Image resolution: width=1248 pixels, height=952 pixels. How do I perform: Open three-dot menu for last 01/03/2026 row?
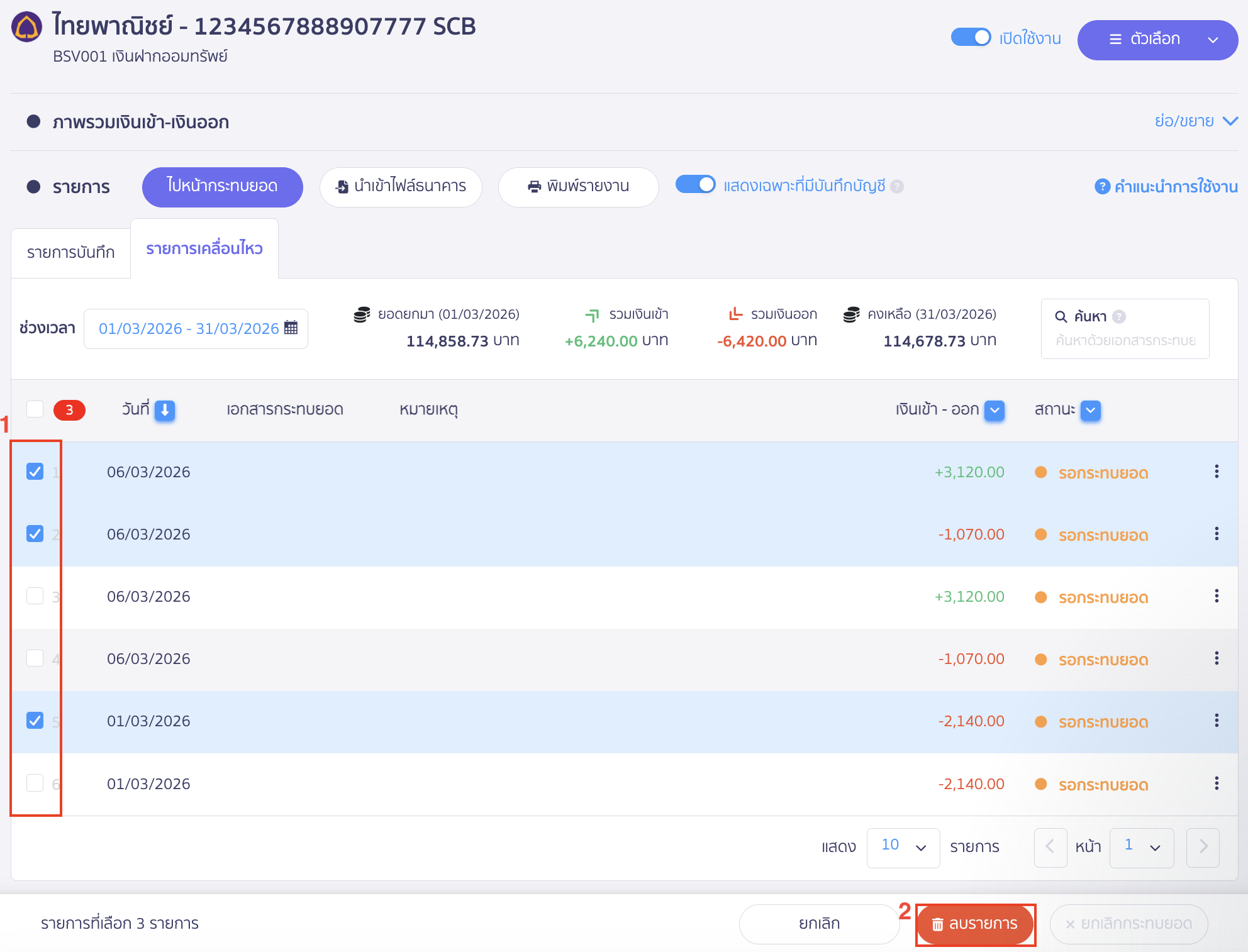[1216, 783]
